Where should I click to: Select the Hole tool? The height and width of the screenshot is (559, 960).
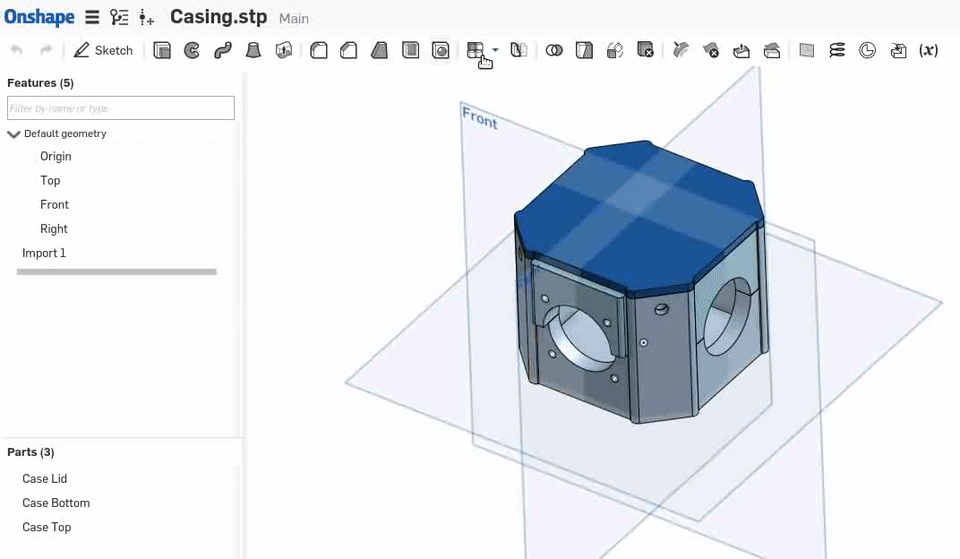(x=440, y=50)
